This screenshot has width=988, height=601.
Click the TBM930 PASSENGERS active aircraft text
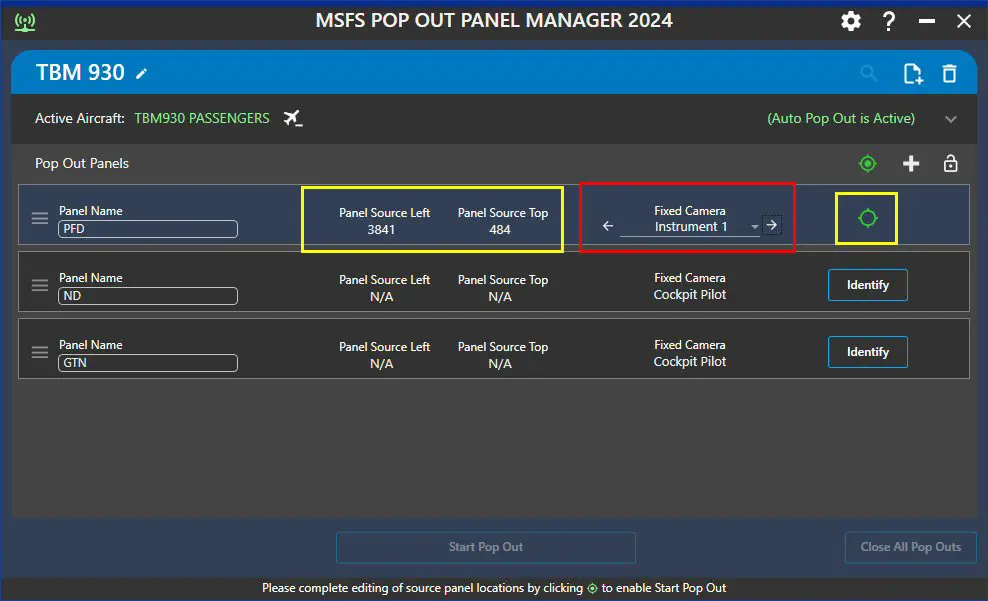click(x=202, y=118)
